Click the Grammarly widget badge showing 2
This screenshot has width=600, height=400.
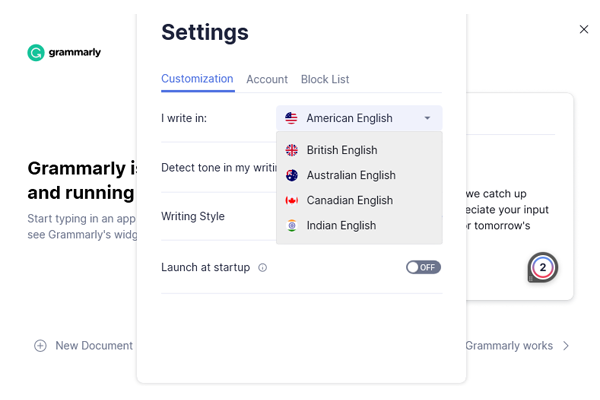tap(543, 267)
